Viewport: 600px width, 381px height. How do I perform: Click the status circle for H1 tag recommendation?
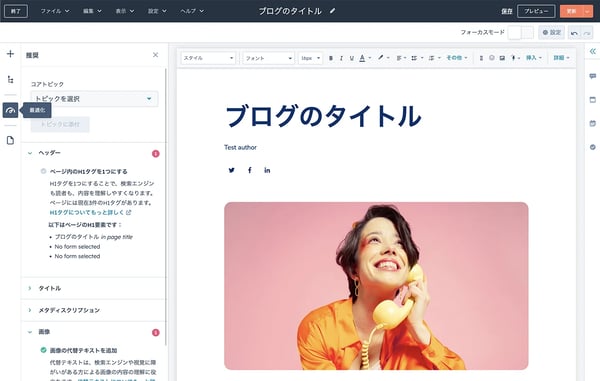43,171
